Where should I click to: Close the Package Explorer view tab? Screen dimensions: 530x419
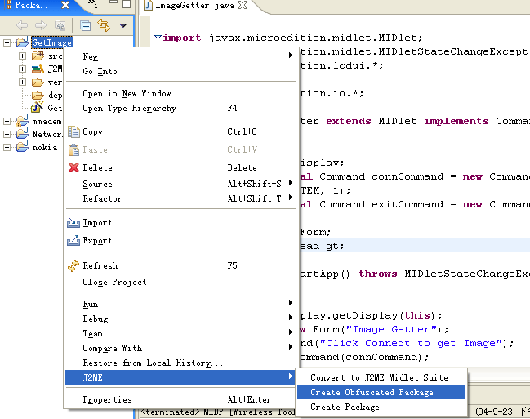(x=65, y=5)
